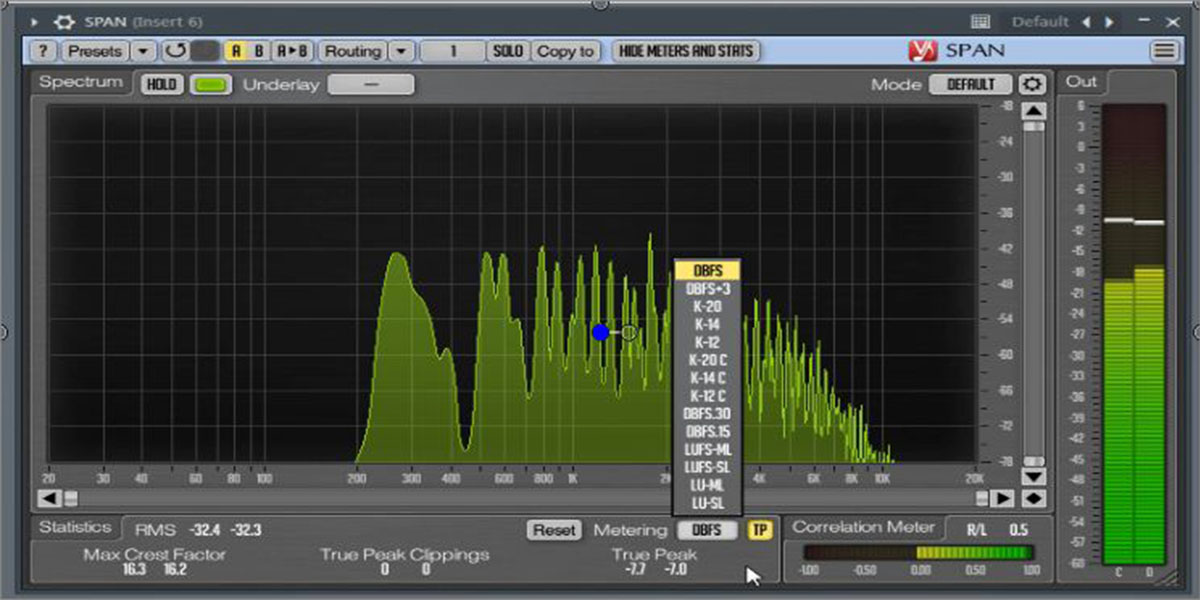Copy A to B with A▸B button
The width and height of the screenshot is (1200, 600).
click(294, 51)
